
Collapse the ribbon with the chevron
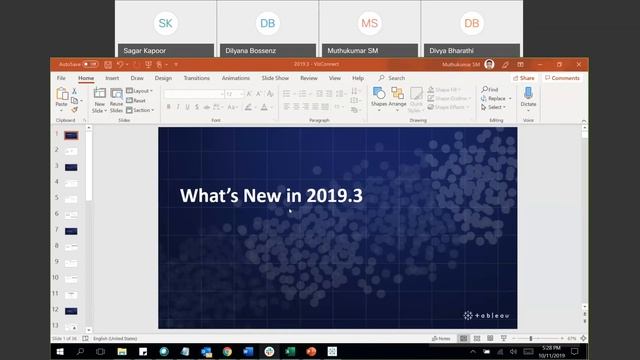(584, 121)
